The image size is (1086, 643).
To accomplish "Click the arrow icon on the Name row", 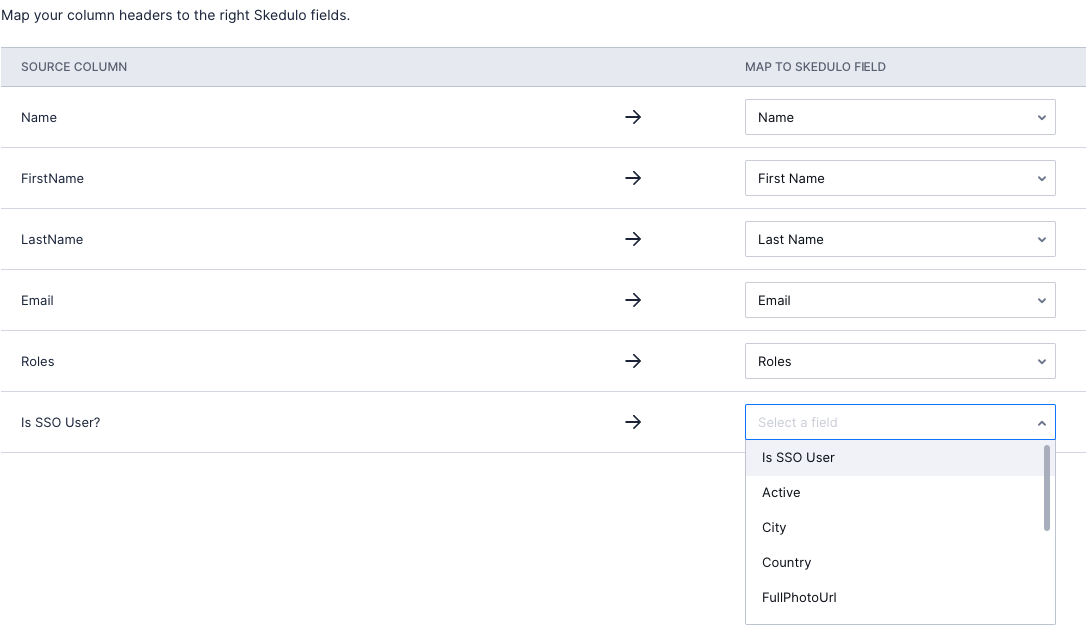I will click(633, 117).
